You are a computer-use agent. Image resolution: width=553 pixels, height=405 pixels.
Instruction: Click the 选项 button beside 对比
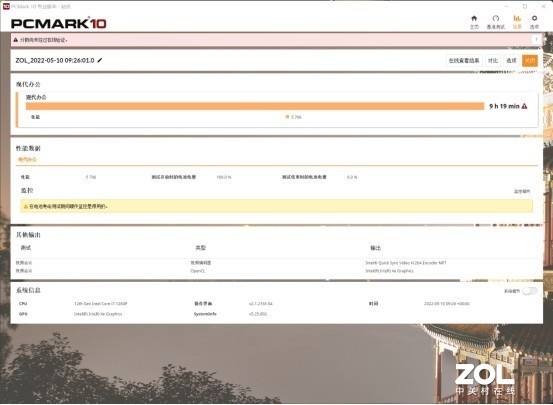(x=511, y=61)
